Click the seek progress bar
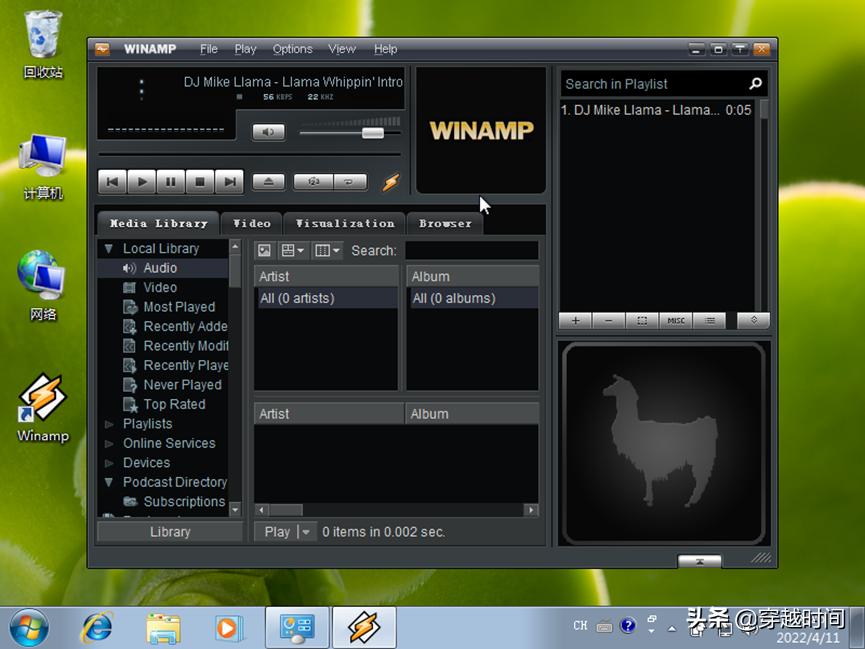Viewport: 865px width, 649px height. (x=249, y=155)
